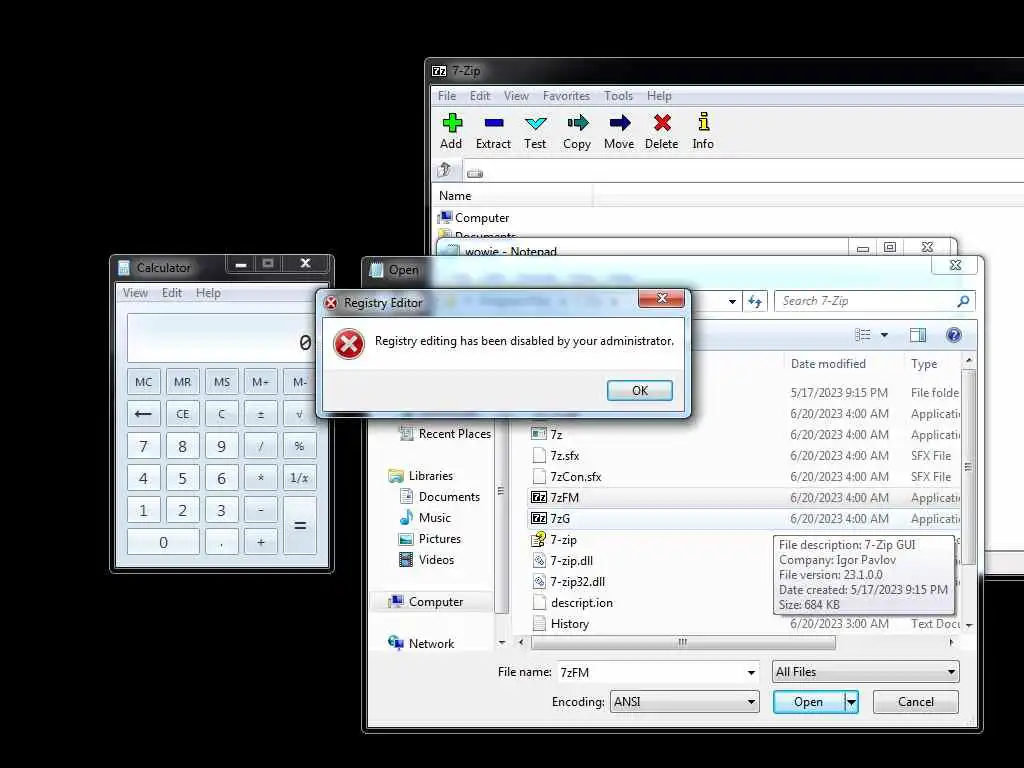Toggle the preview pane in Open dialog
The height and width of the screenshot is (768, 1024).
click(x=918, y=335)
